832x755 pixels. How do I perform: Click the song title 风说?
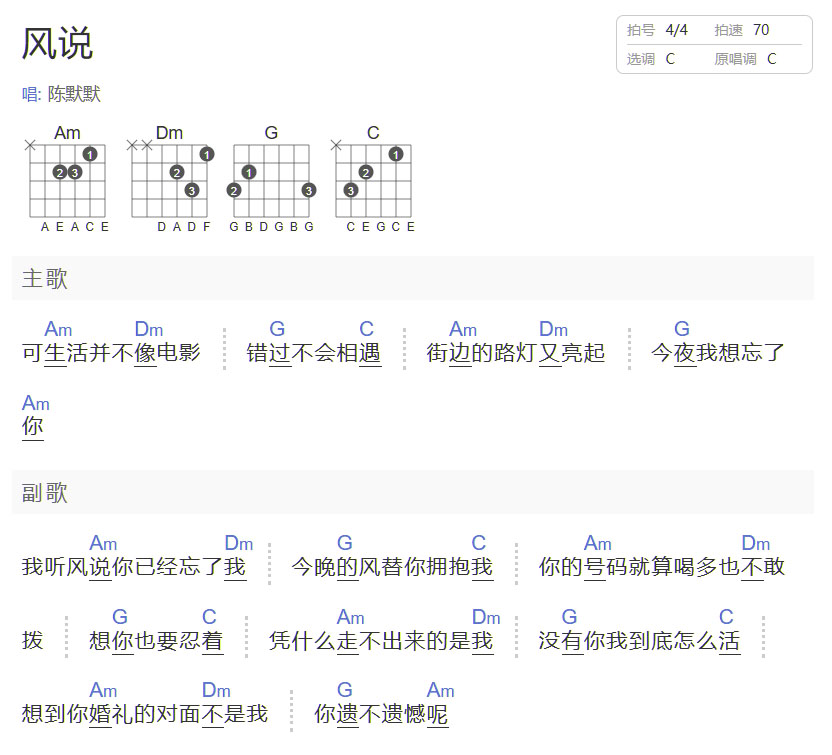click(57, 43)
